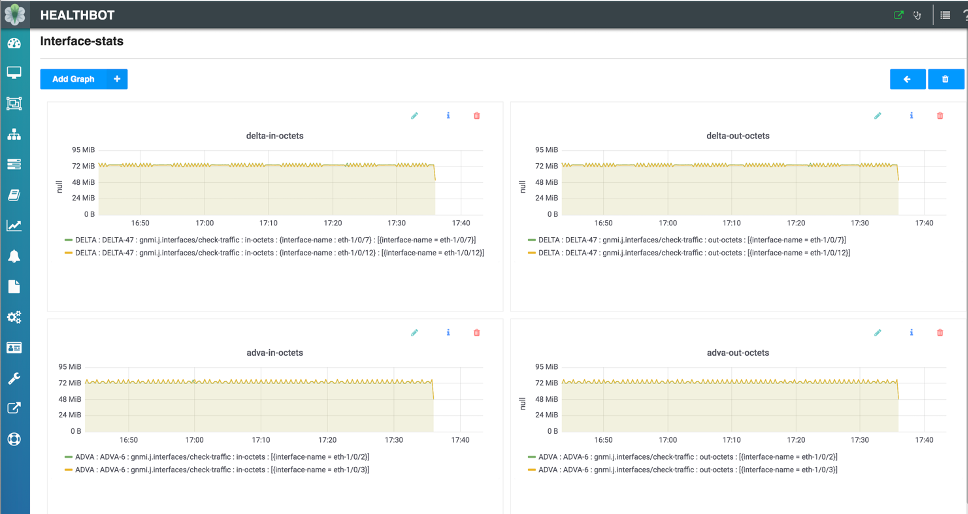This screenshot has width=968, height=514.
Task: Open the wrench tools icon in sidebar
Action: 14,378
